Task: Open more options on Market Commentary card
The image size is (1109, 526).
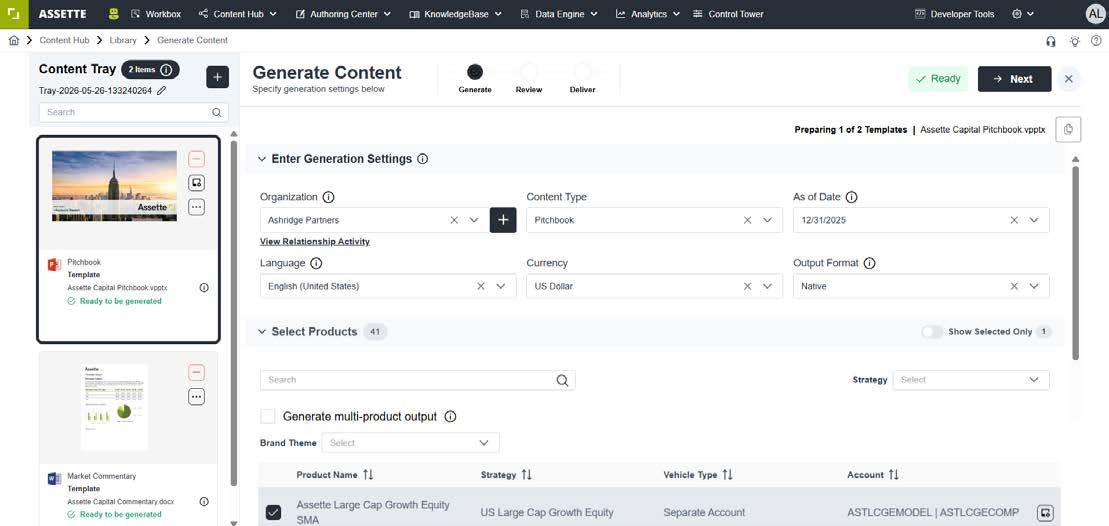Action: (x=197, y=397)
